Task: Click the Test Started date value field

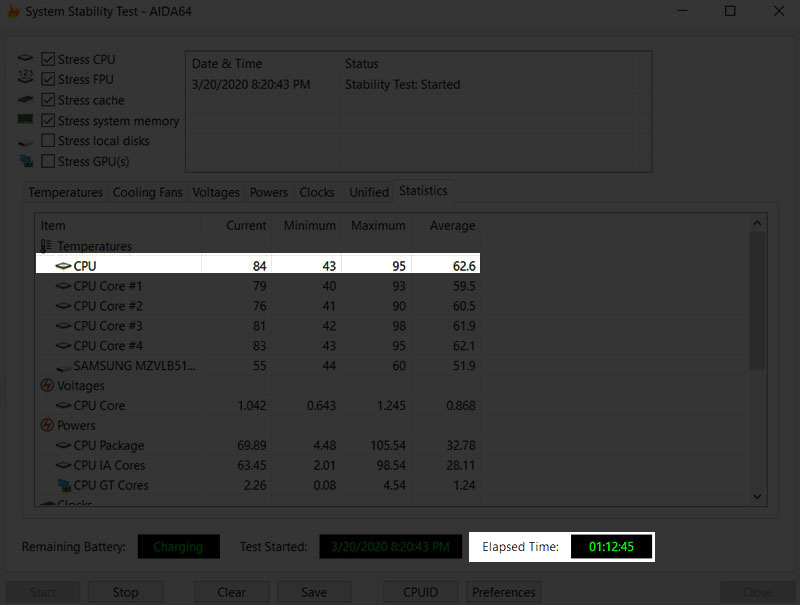Action: pos(390,546)
